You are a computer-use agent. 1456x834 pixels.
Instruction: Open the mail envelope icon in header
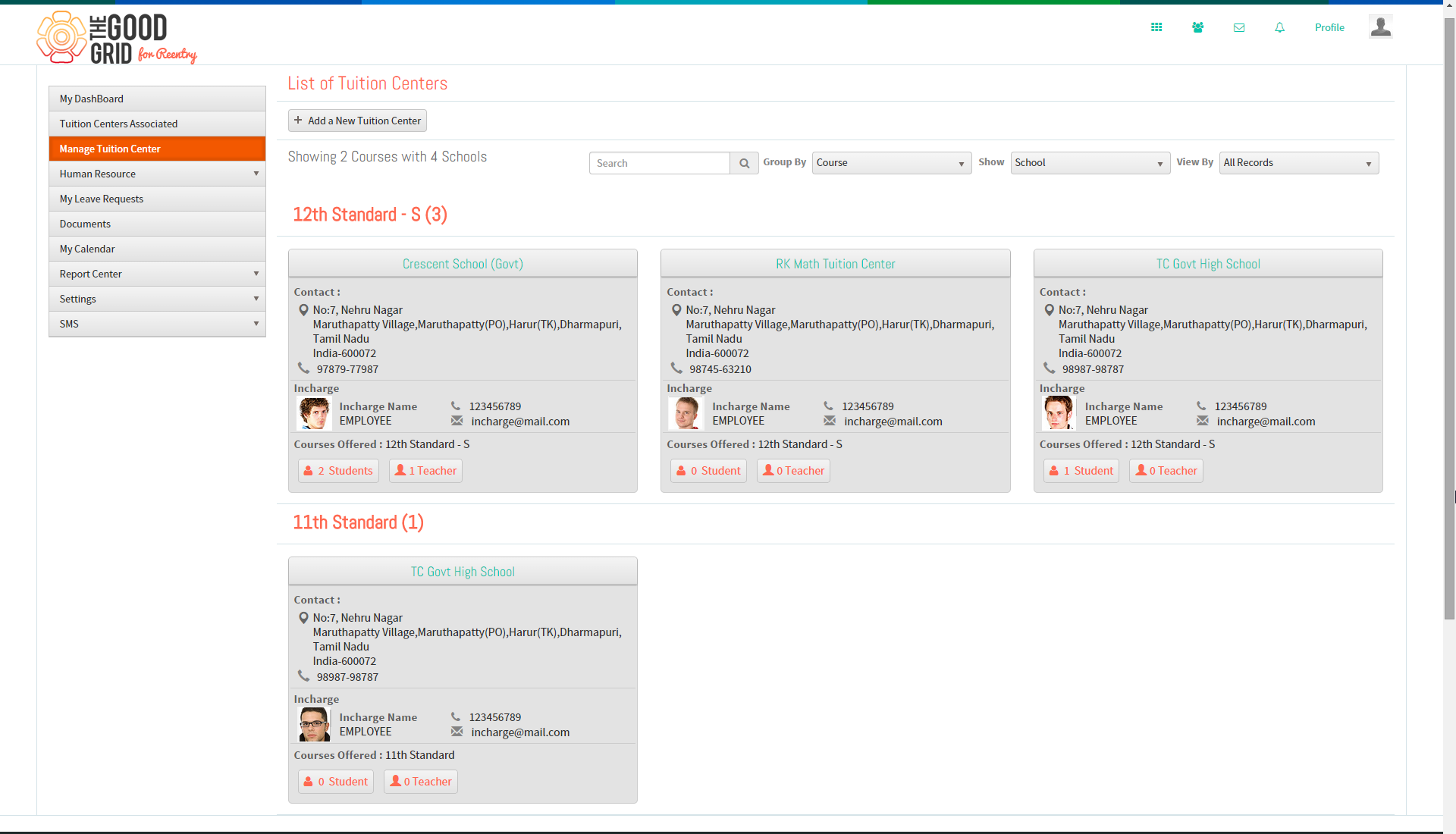coord(1239,27)
